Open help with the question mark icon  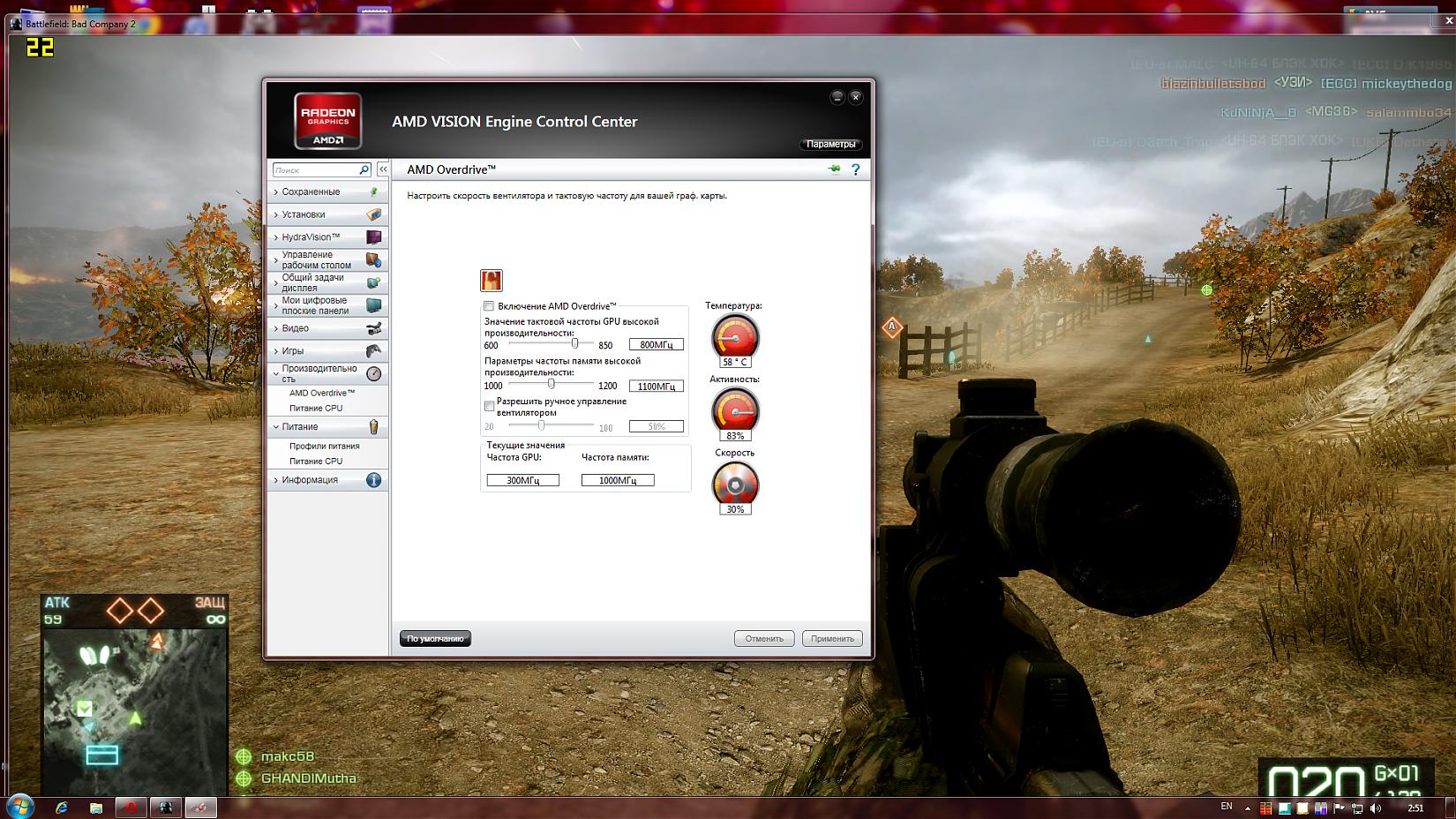click(x=855, y=169)
